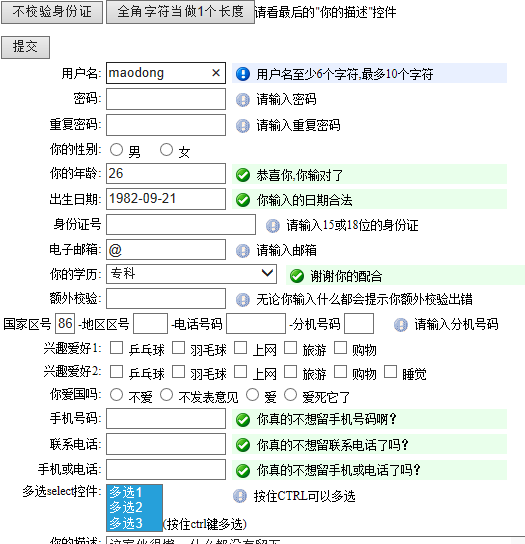Choose the 爱死它了 radio option
This screenshot has height=544, width=525.
[x=290, y=394]
